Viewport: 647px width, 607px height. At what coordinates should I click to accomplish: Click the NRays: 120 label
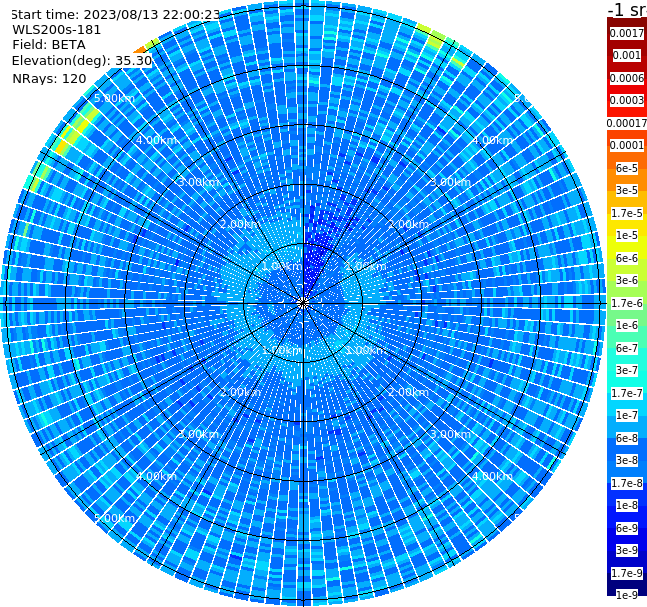50,78
